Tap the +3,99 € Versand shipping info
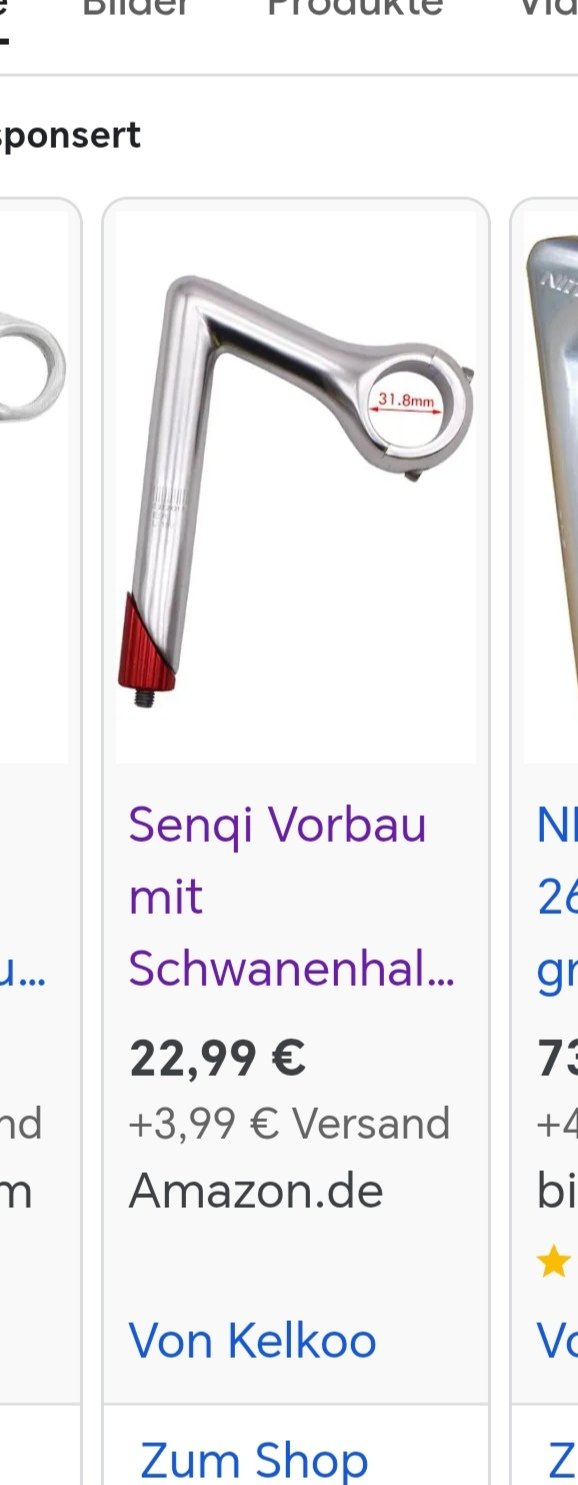 pyautogui.click(x=289, y=1124)
